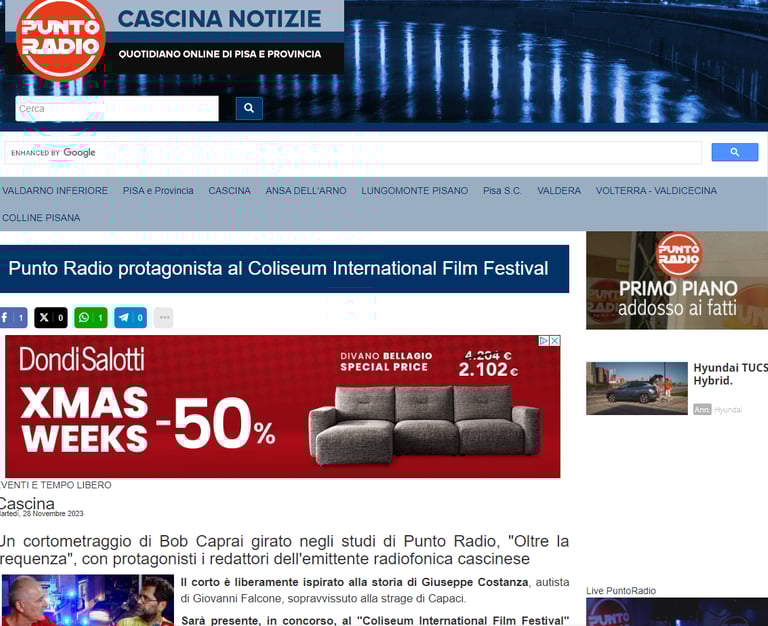Image resolution: width=768 pixels, height=626 pixels.
Task: Focus the Google enhanced search box
Action: [353, 152]
